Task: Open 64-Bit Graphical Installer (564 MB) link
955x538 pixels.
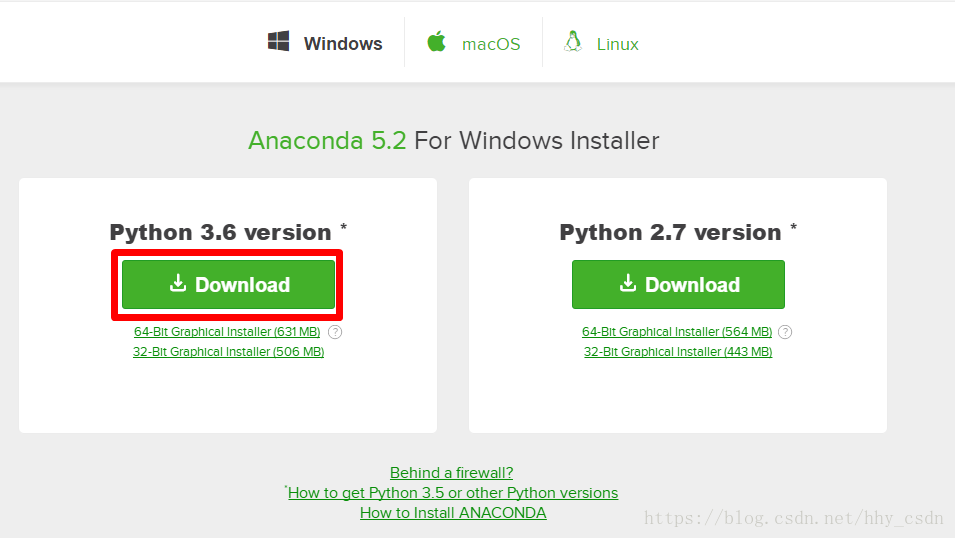Action: [677, 332]
